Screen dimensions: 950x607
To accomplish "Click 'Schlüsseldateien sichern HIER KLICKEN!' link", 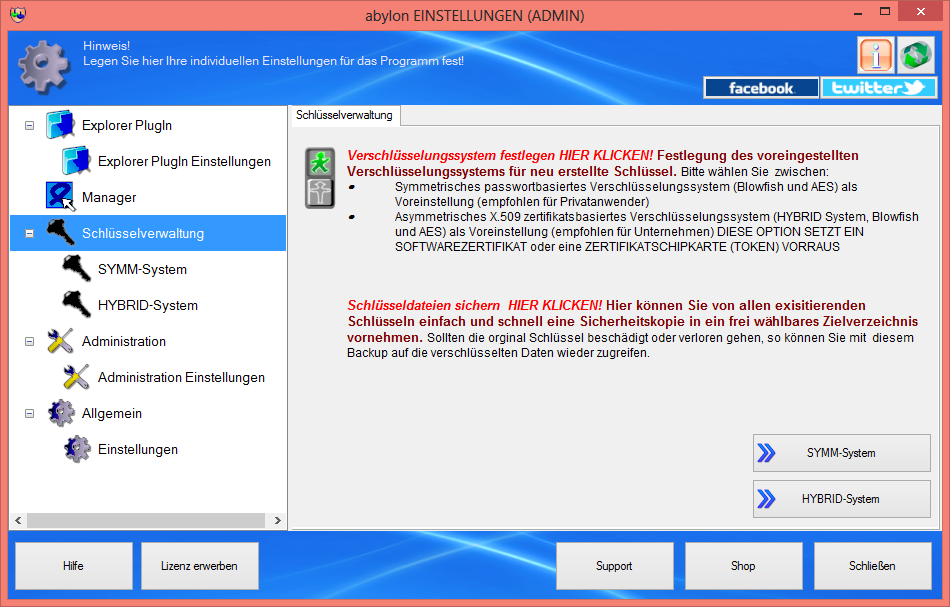I will (x=474, y=305).
